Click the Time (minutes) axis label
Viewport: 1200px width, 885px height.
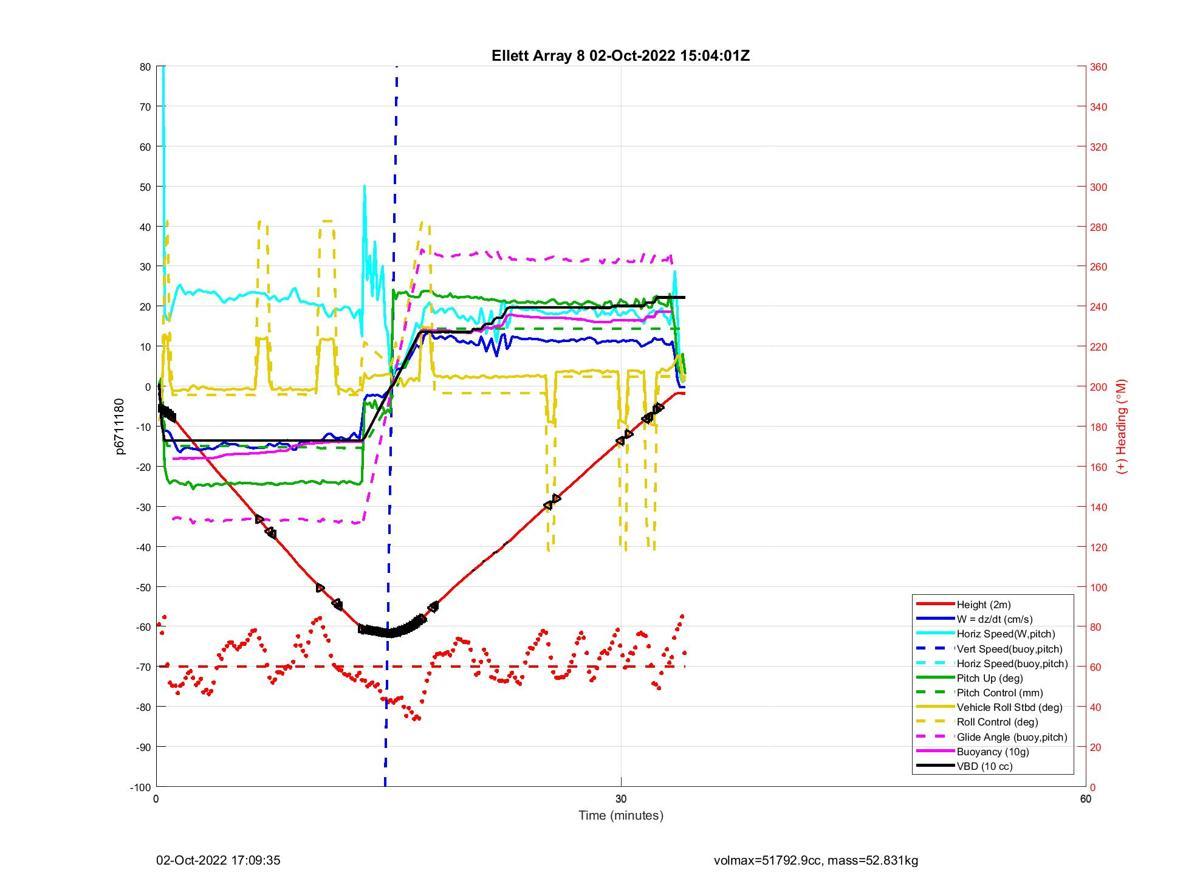(621, 815)
